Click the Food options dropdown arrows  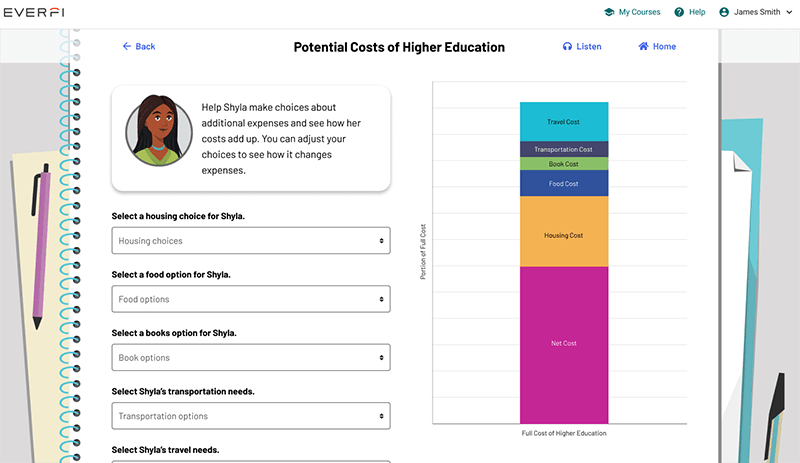click(x=381, y=299)
